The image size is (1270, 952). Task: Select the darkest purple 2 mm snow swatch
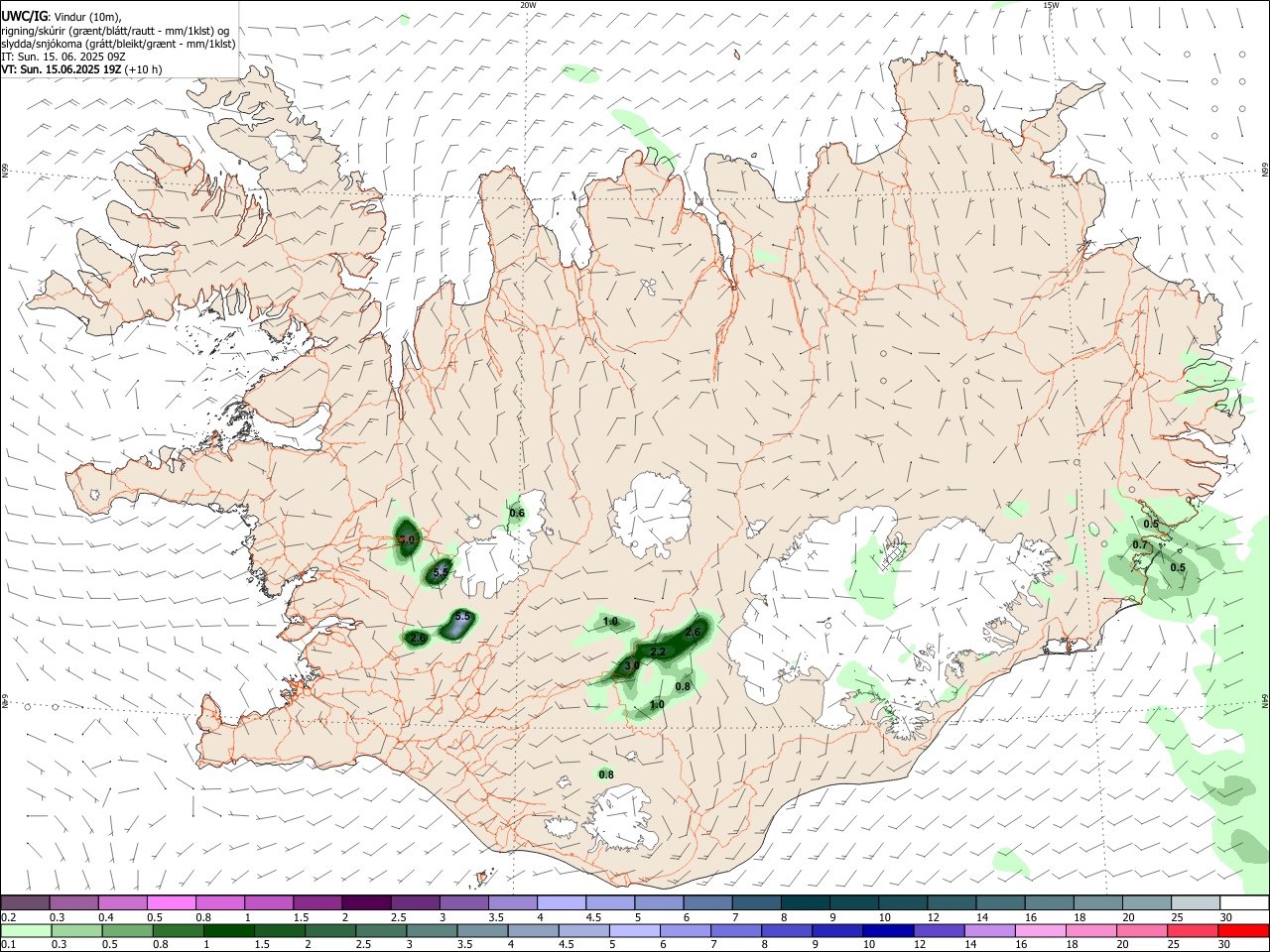(x=365, y=902)
